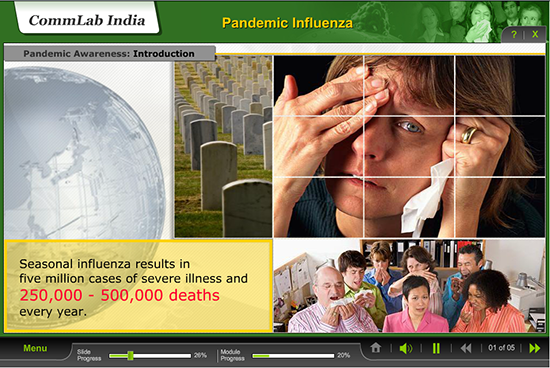The image size is (550, 368).
Task: Mute audio with the speaker icon
Action: pos(406,348)
